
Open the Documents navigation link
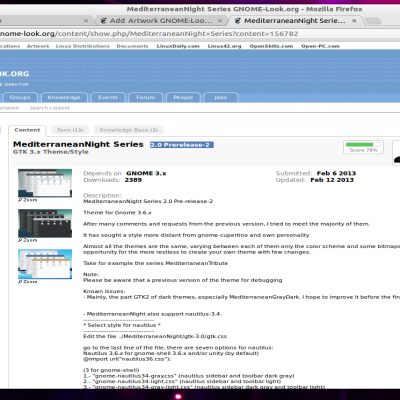click(132, 46)
